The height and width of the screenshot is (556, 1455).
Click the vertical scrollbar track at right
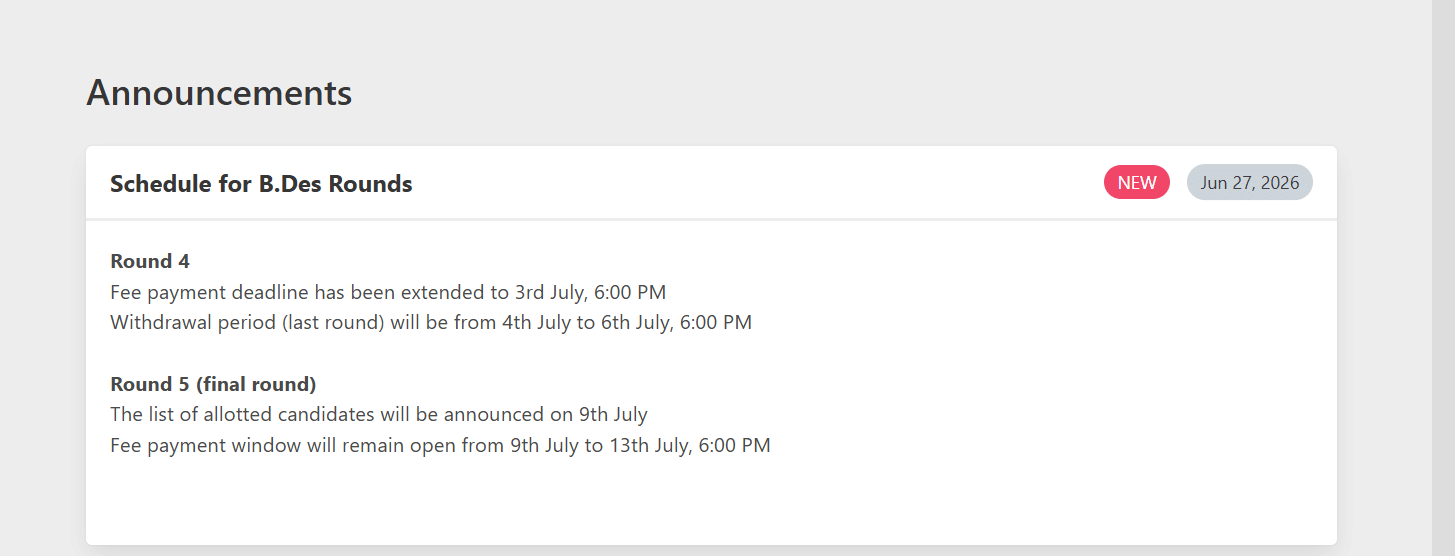tap(1443, 278)
